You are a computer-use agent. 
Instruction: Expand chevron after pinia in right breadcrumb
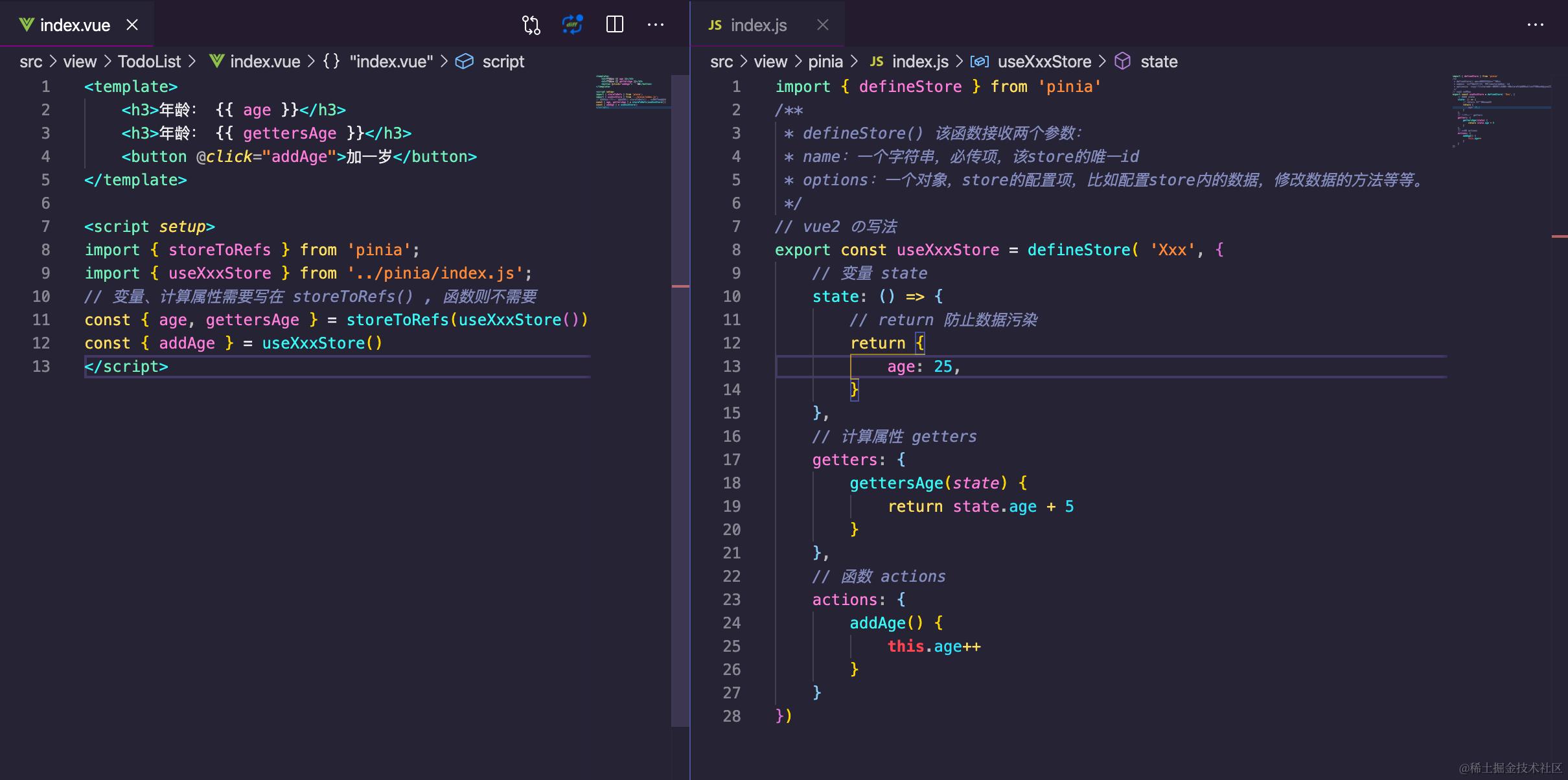pyautogui.click(x=854, y=62)
